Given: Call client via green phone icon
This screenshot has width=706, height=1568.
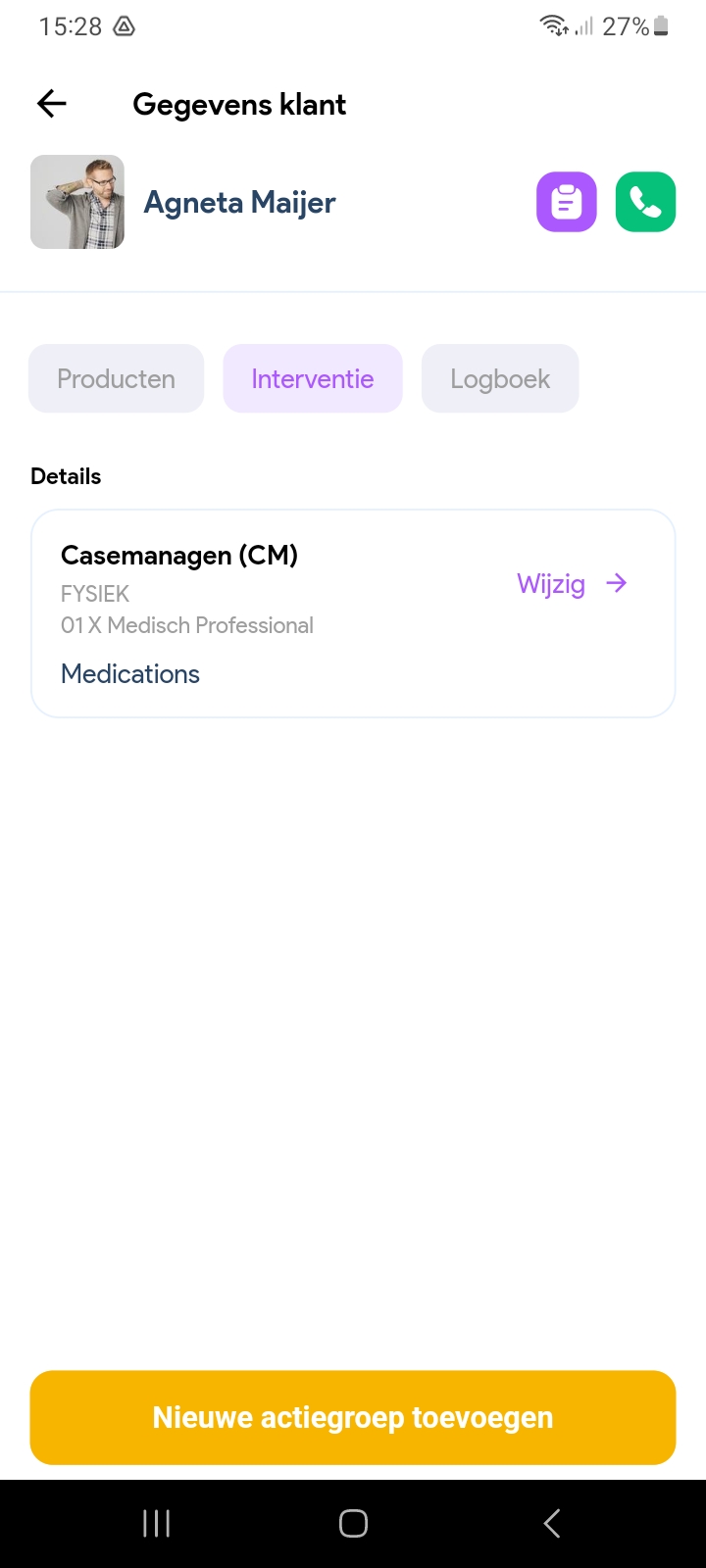Looking at the screenshot, I should click(x=645, y=202).
